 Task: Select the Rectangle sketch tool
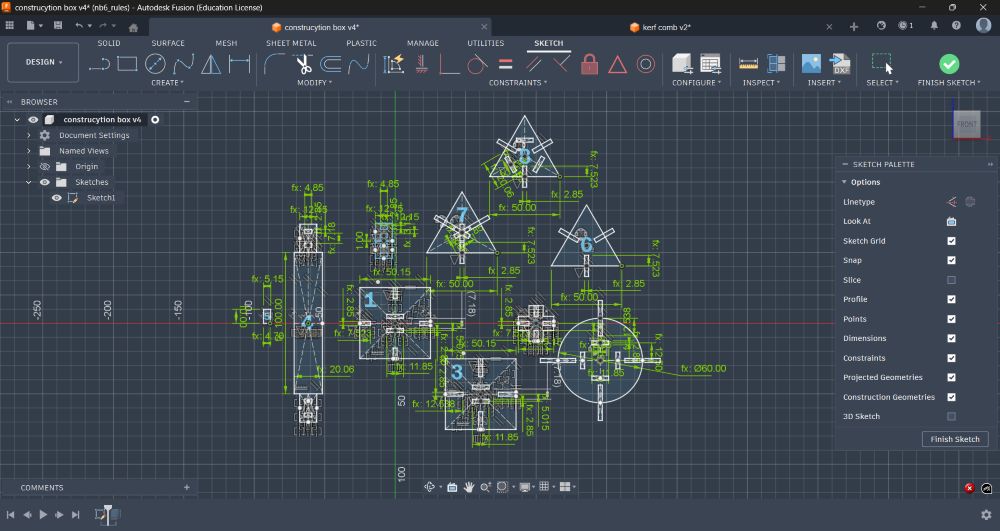tap(127, 64)
